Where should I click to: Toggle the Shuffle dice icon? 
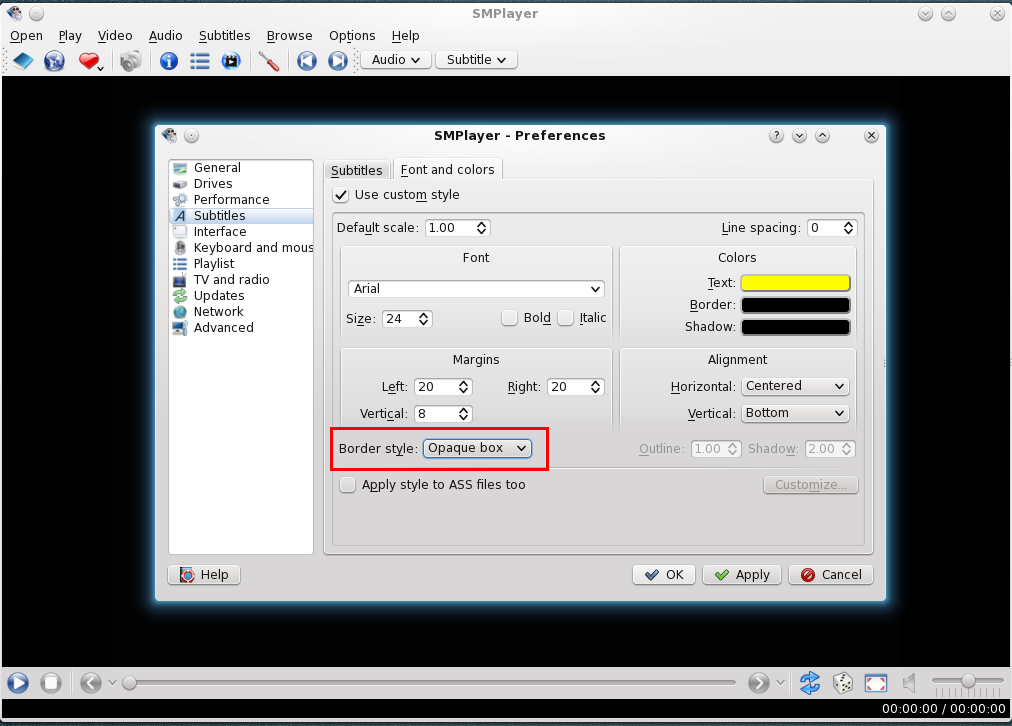pyautogui.click(x=842, y=683)
